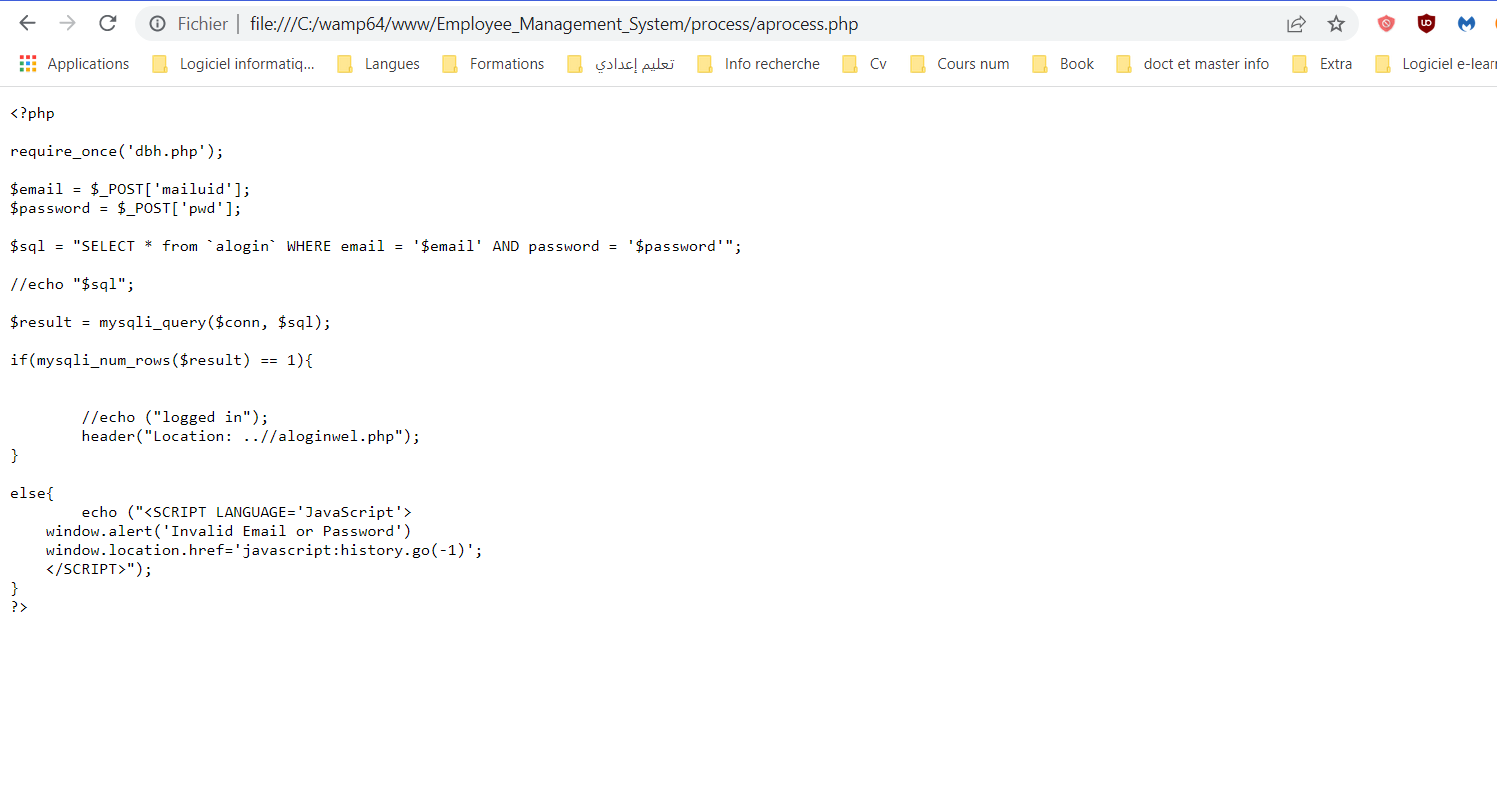This screenshot has height=786, width=1497.
Task: Open the Extra bookmark folder
Action: (x=1322, y=64)
